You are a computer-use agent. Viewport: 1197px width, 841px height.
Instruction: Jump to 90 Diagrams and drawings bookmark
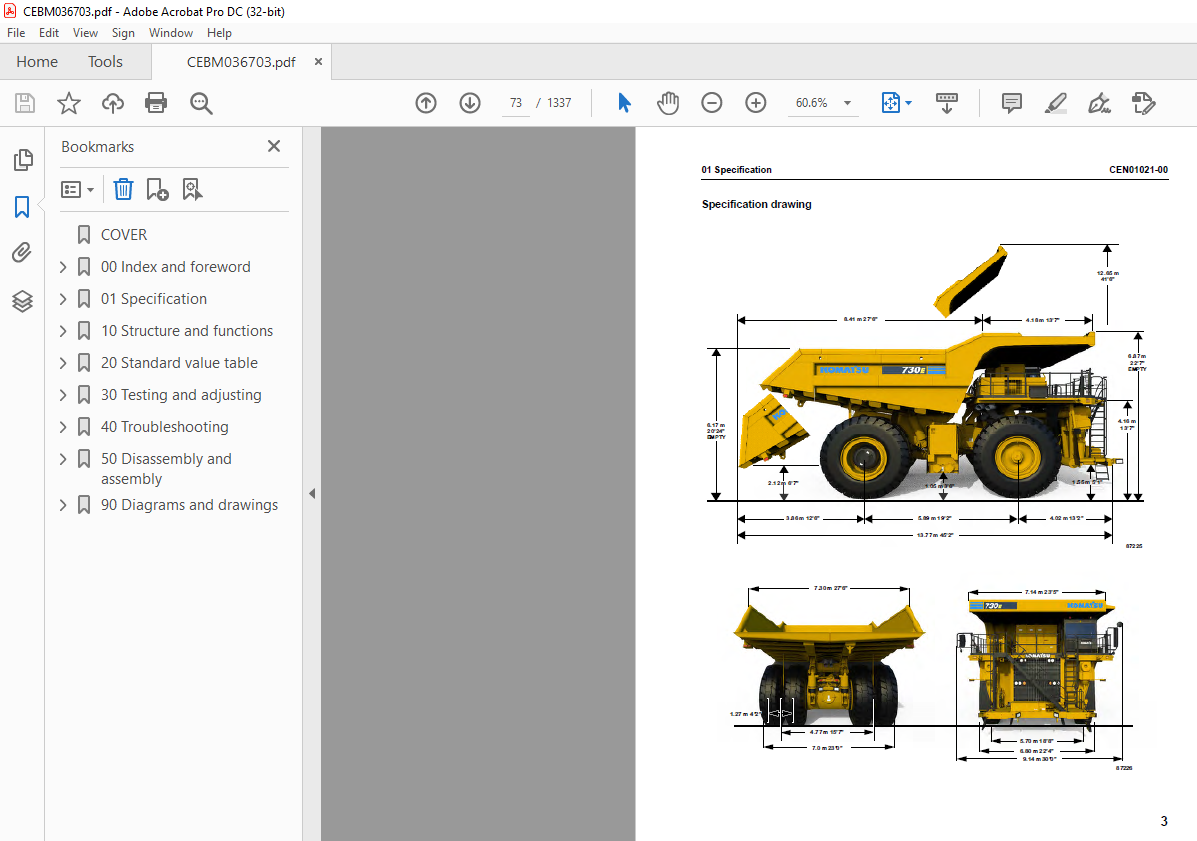click(x=189, y=505)
